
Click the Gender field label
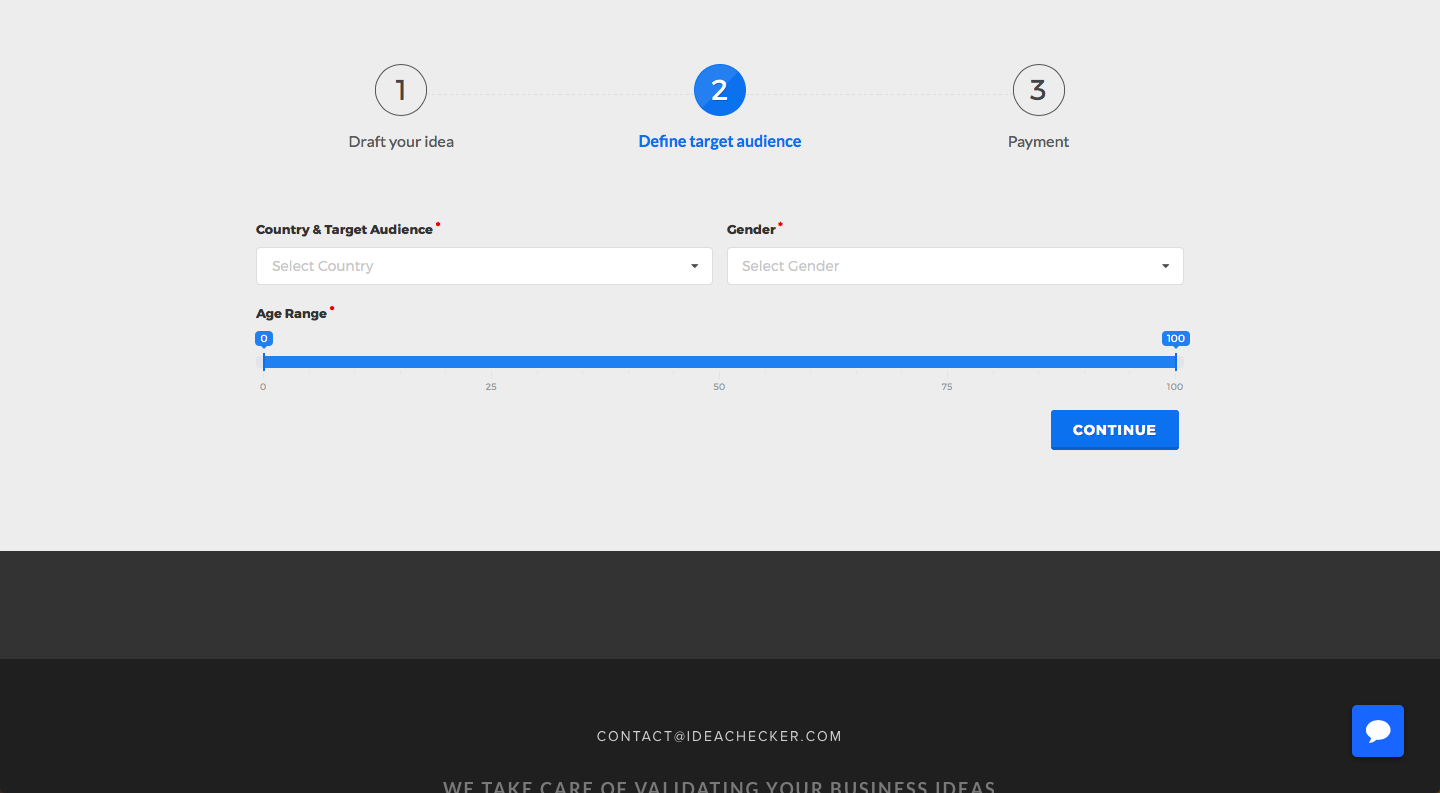click(x=751, y=230)
